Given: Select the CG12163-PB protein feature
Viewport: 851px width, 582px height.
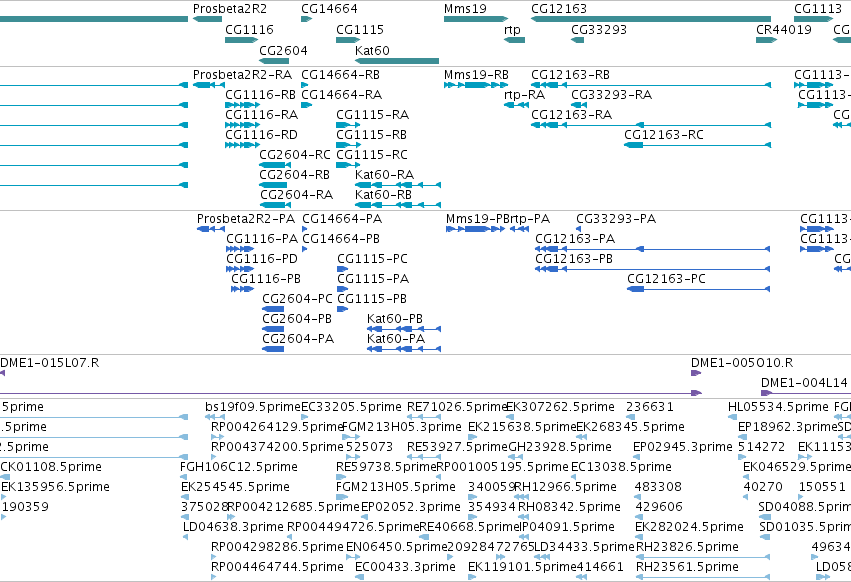Looking at the screenshot, I should 652,269.
